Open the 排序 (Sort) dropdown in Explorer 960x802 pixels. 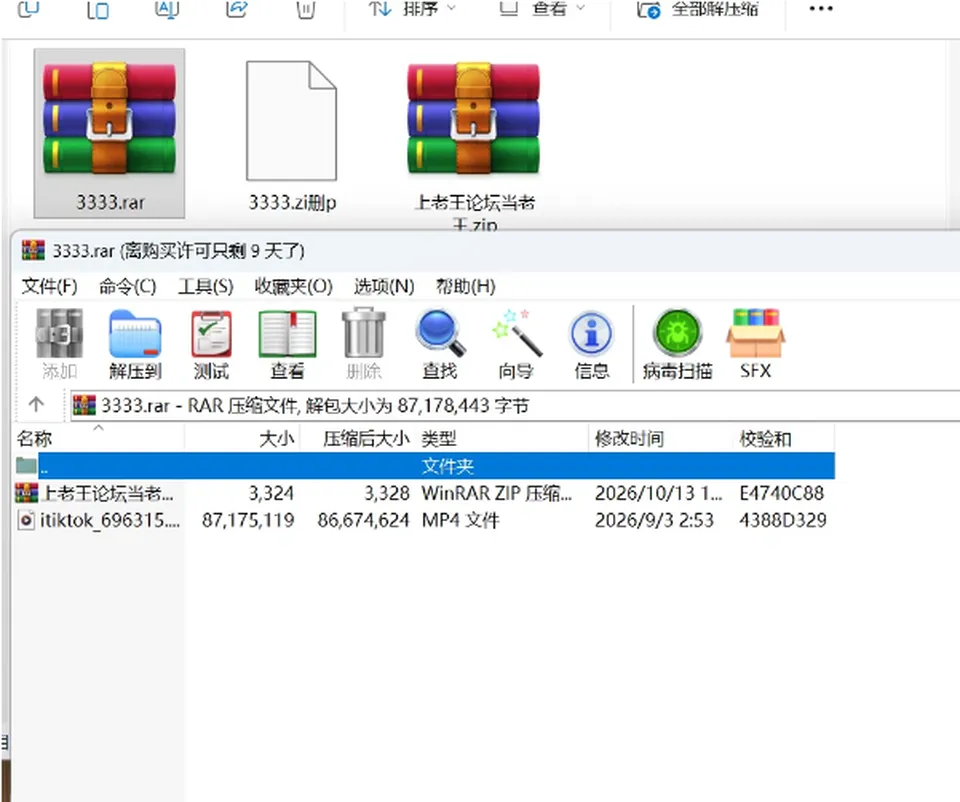click(413, 9)
